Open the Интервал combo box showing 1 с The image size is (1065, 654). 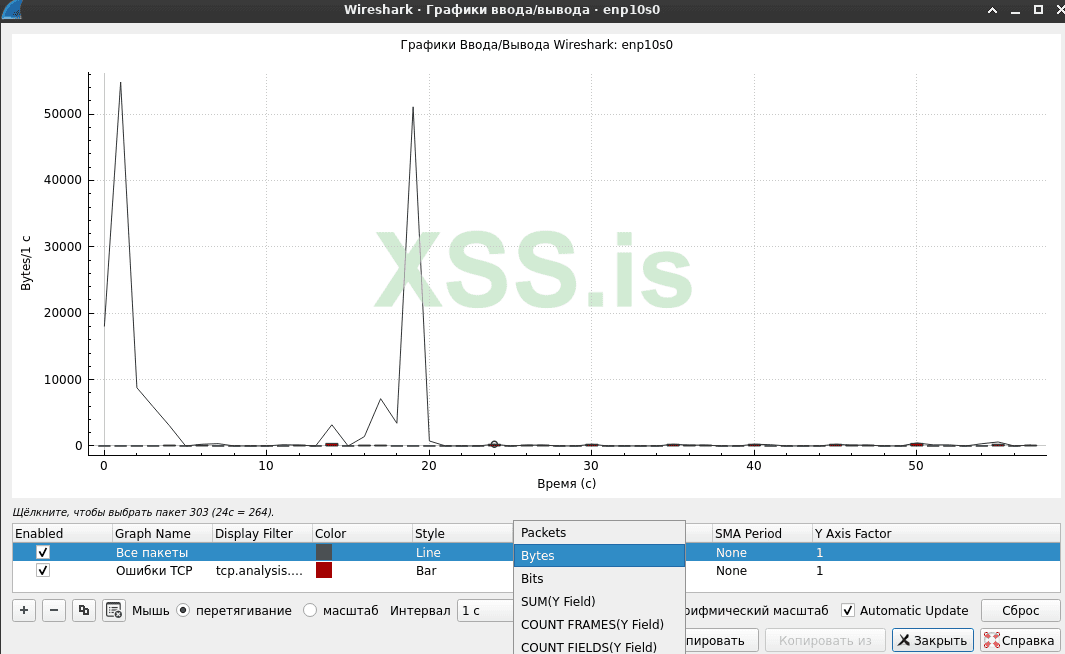click(x=486, y=611)
